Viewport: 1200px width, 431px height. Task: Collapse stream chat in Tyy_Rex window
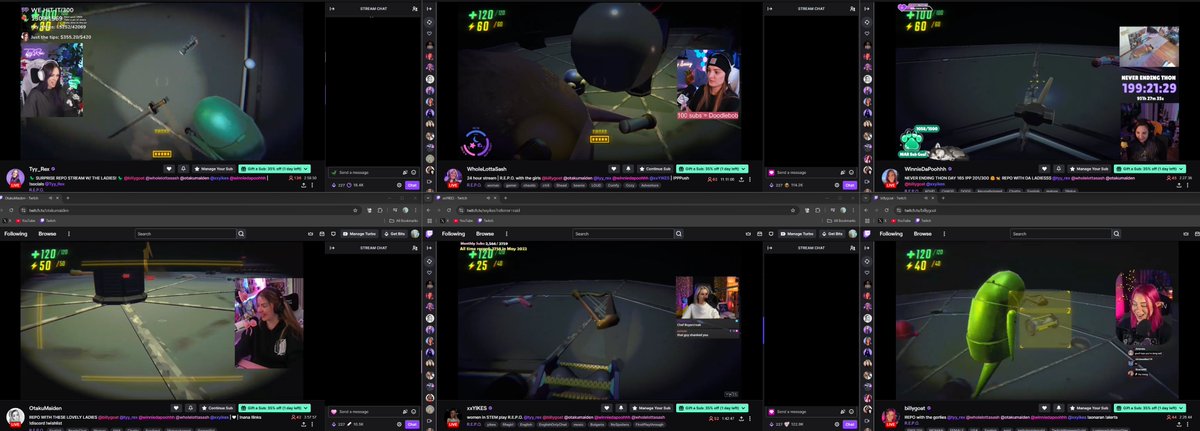331,8
